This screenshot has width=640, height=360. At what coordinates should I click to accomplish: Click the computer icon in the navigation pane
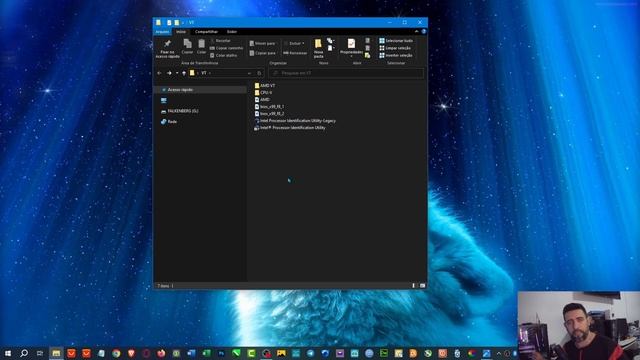click(x=164, y=100)
